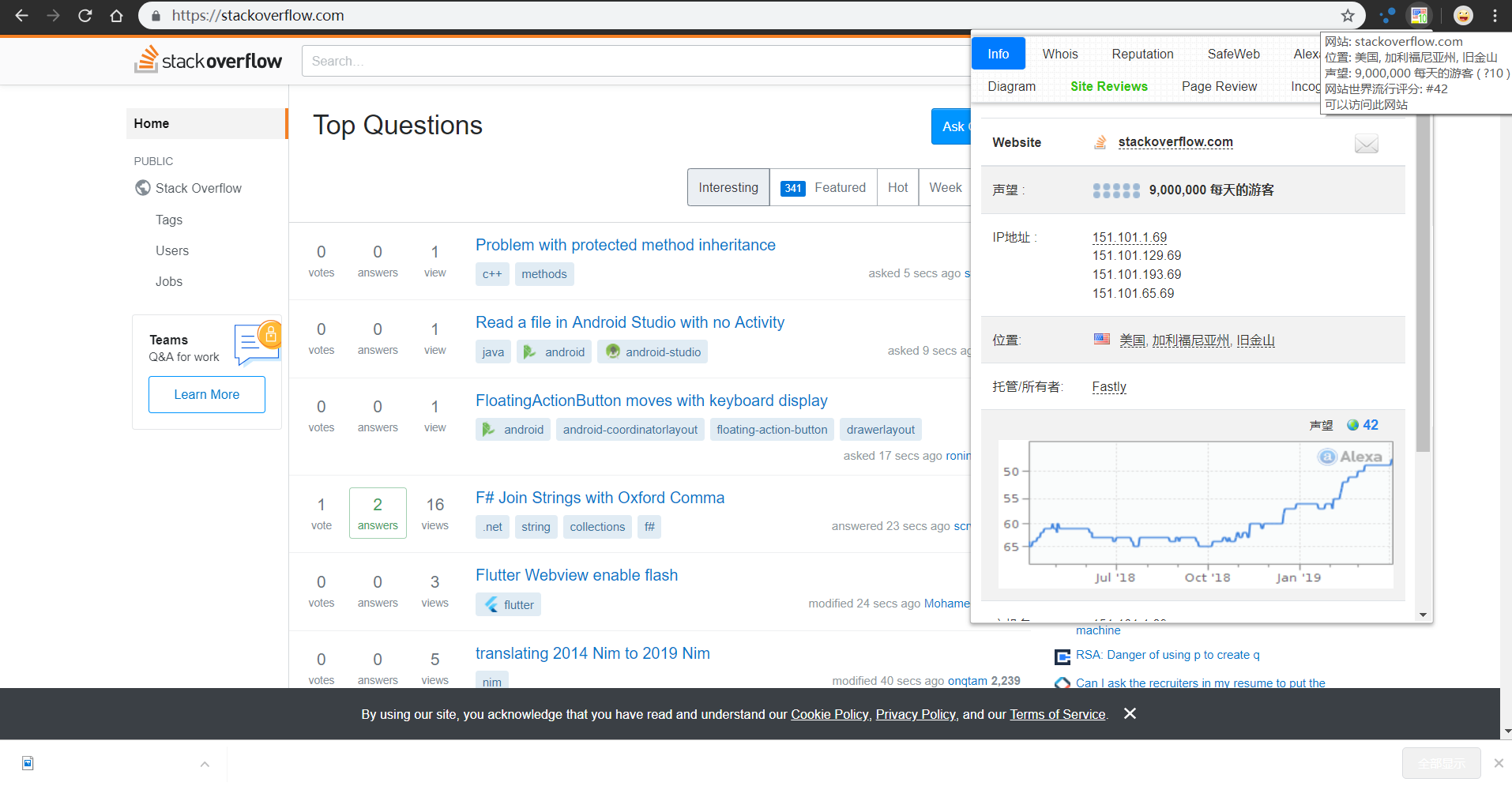Image resolution: width=1512 pixels, height=786 pixels.
Task: Click the Alexa rank chart
Action: (x=1195, y=513)
